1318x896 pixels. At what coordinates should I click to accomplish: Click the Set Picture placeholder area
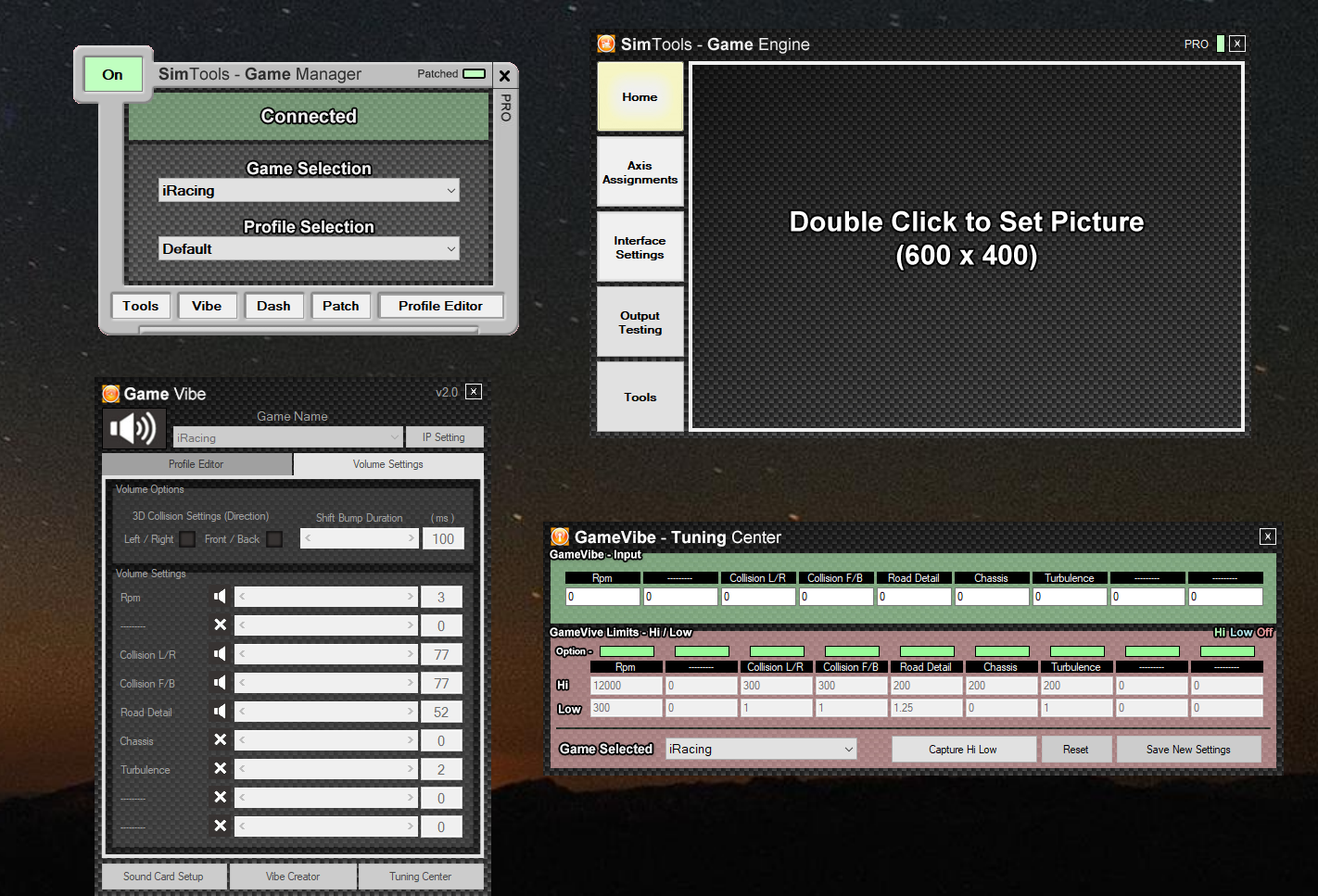[967, 246]
